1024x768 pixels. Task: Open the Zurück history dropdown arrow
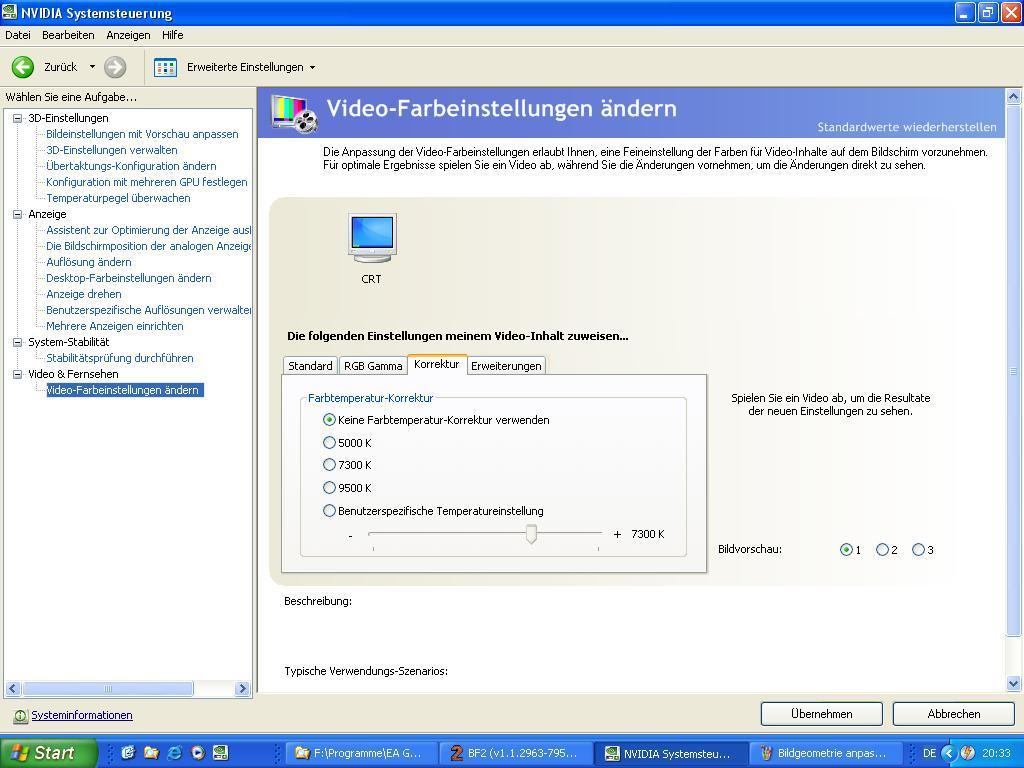point(92,67)
